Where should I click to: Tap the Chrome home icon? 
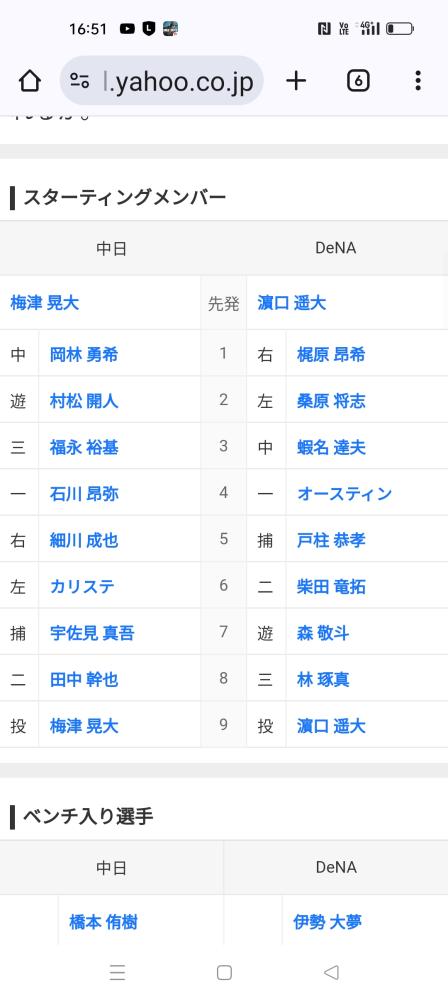coord(29,81)
